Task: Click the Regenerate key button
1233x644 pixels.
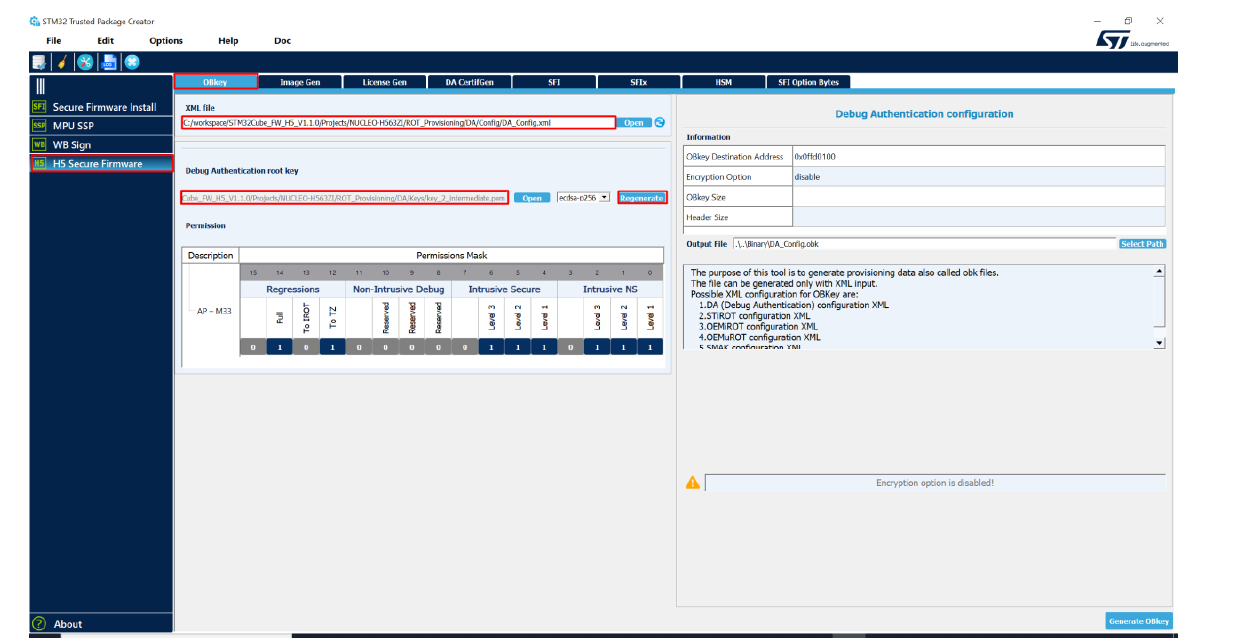Action: 642,197
